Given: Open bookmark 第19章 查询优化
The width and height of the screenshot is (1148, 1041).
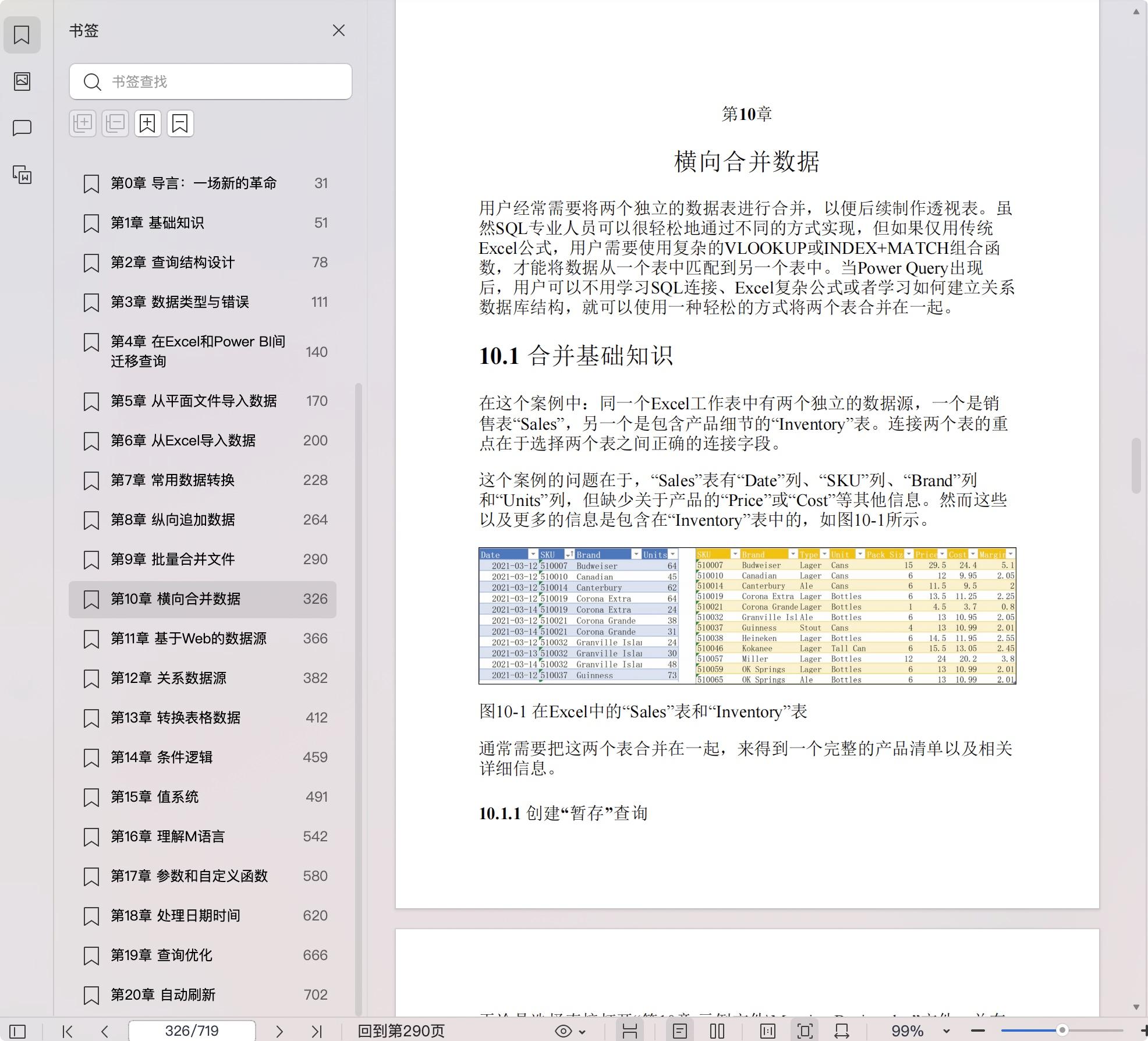Looking at the screenshot, I should [x=203, y=955].
